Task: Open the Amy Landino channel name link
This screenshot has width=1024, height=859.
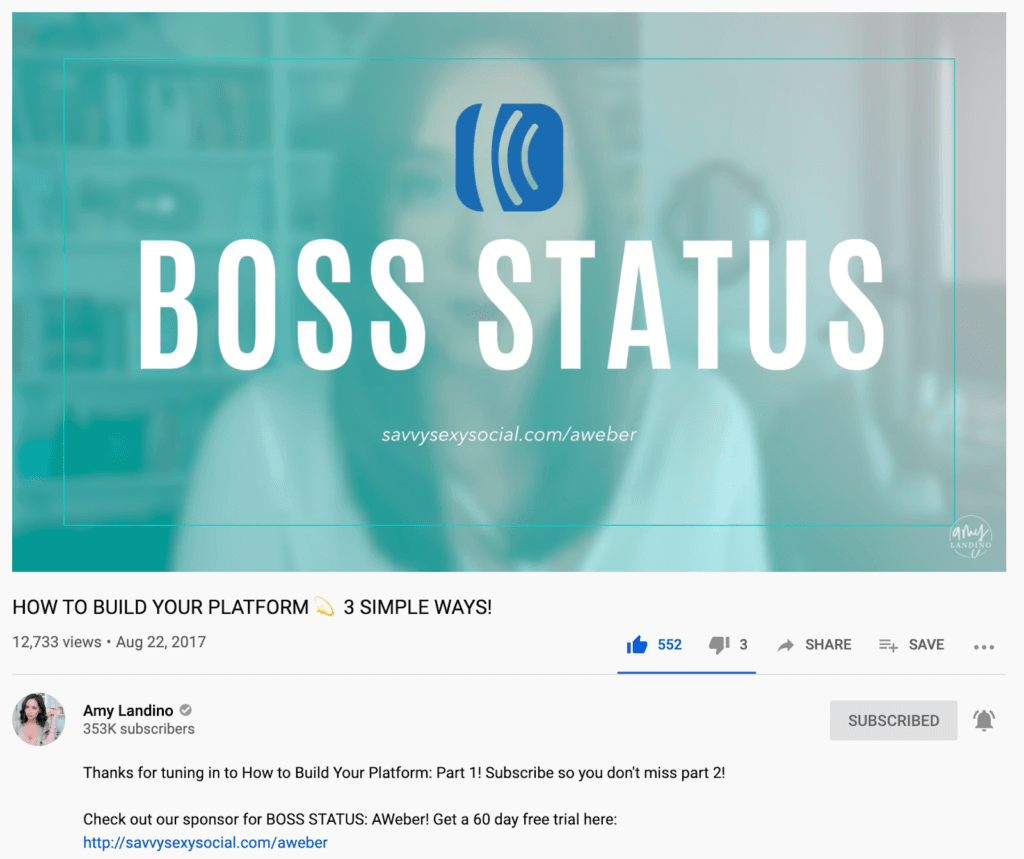Action: (x=128, y=710)
